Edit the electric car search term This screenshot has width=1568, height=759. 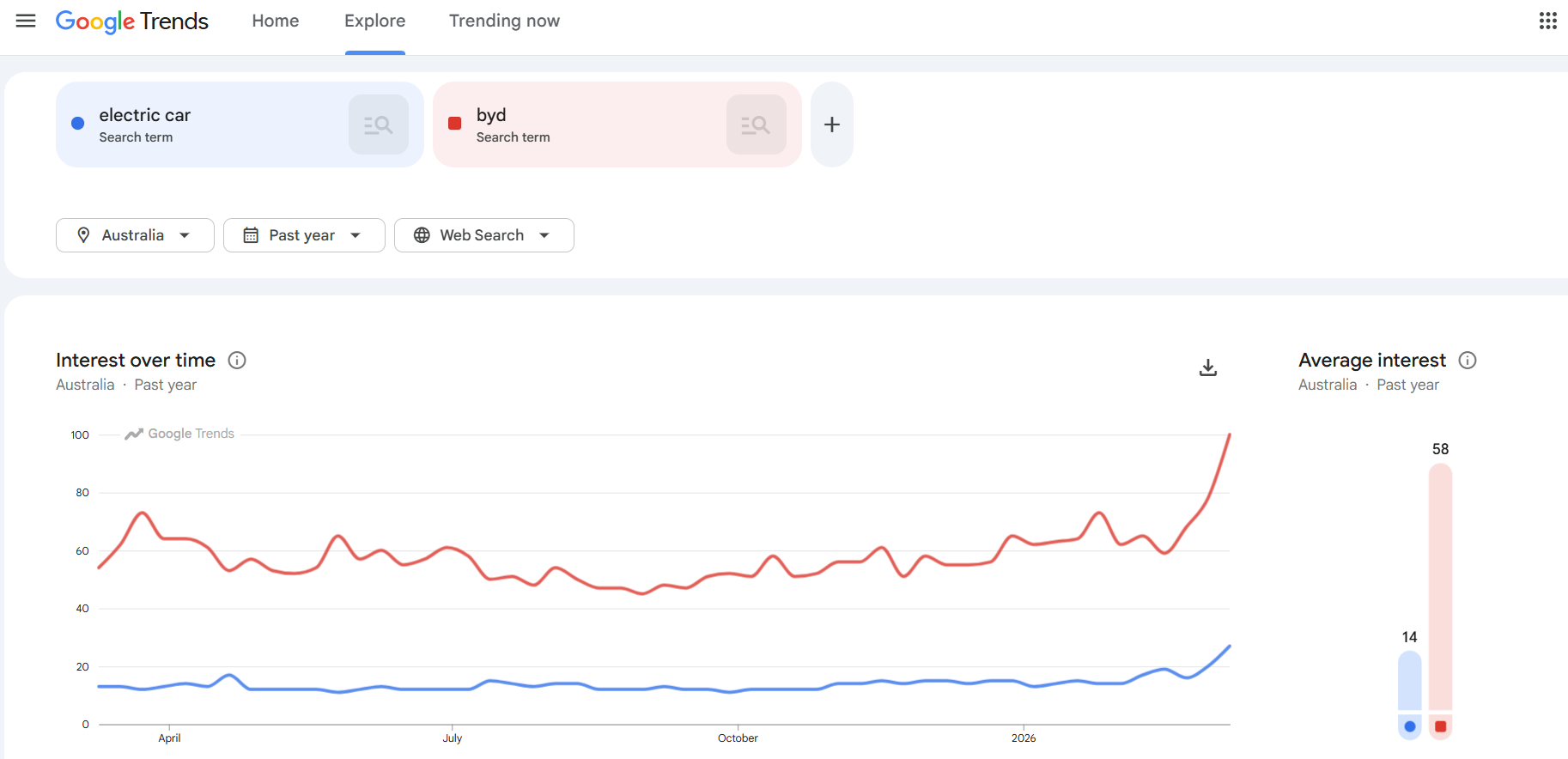pyautogui.click(x=145, y=115)
